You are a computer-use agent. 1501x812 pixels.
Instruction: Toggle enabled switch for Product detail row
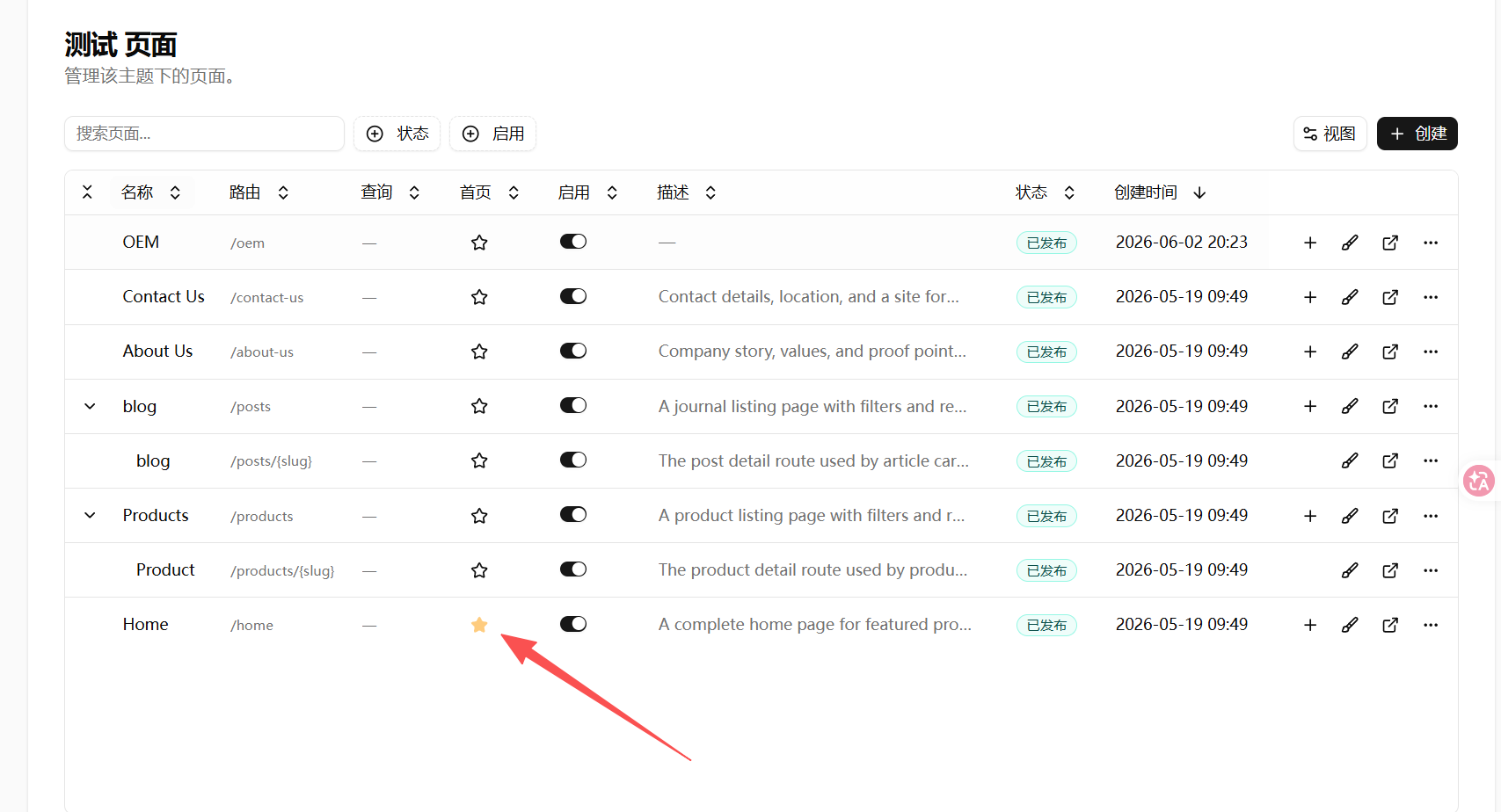pos(573,569)
